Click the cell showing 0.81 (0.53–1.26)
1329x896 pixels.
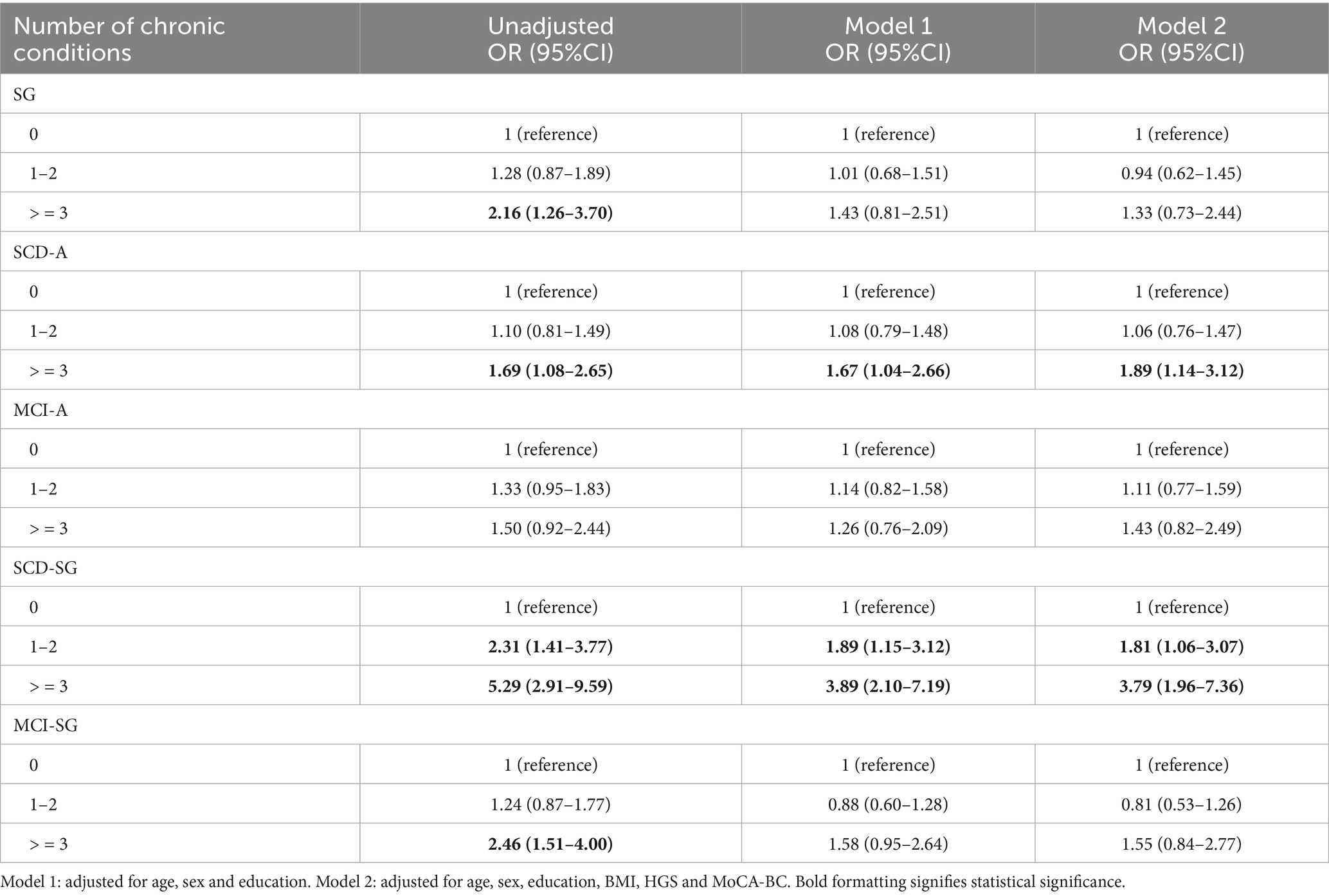point(1181,804)
